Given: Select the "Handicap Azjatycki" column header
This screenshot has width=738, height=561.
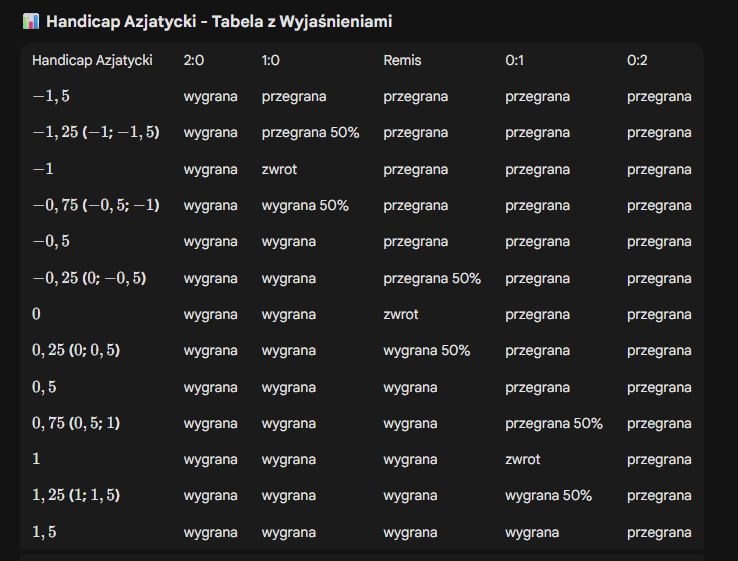Looking at the screenshot, I should click(92, 60).
